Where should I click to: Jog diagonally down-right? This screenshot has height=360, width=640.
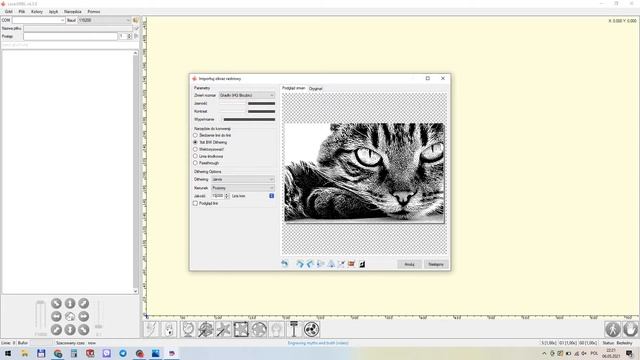[x=84, y=329]
